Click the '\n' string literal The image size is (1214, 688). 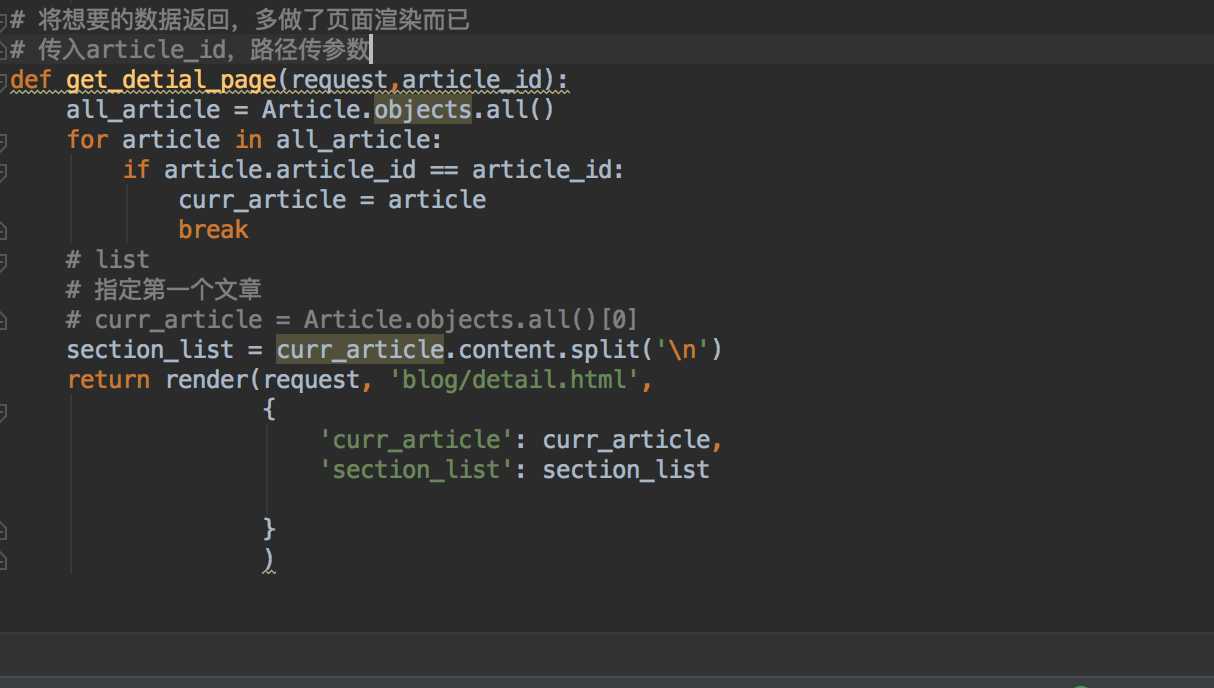point(682,349)
